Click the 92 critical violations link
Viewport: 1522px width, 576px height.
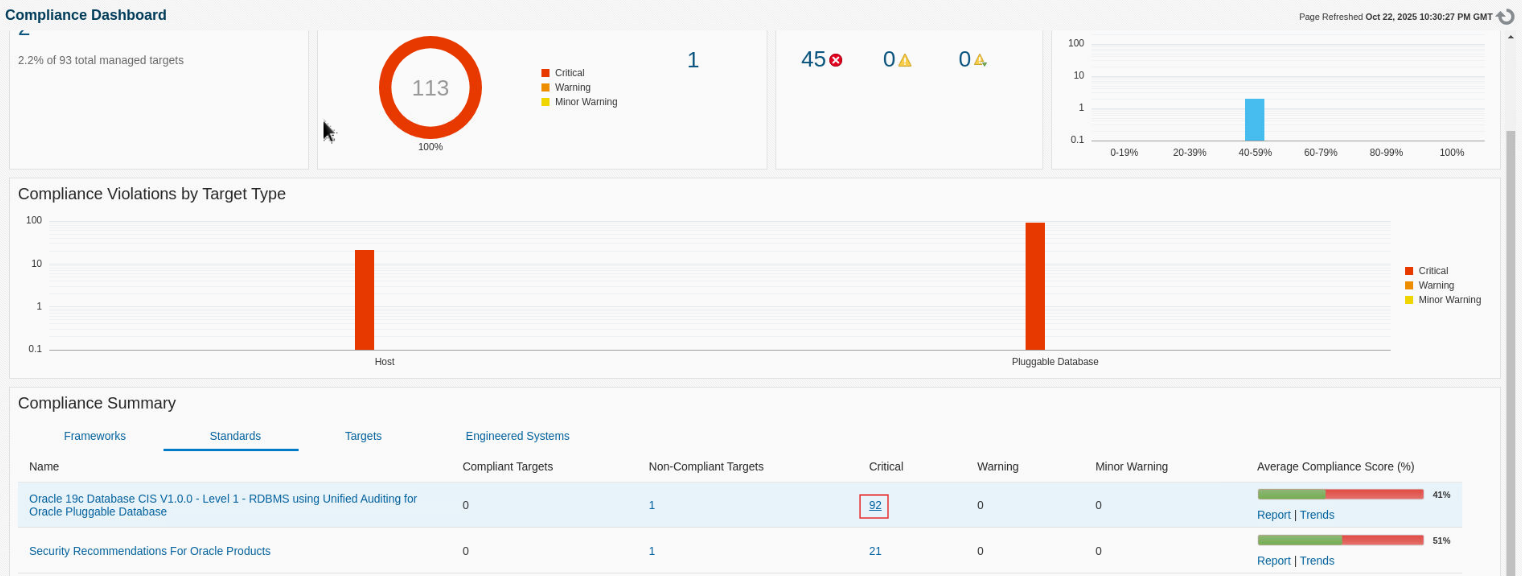(875, 505)
